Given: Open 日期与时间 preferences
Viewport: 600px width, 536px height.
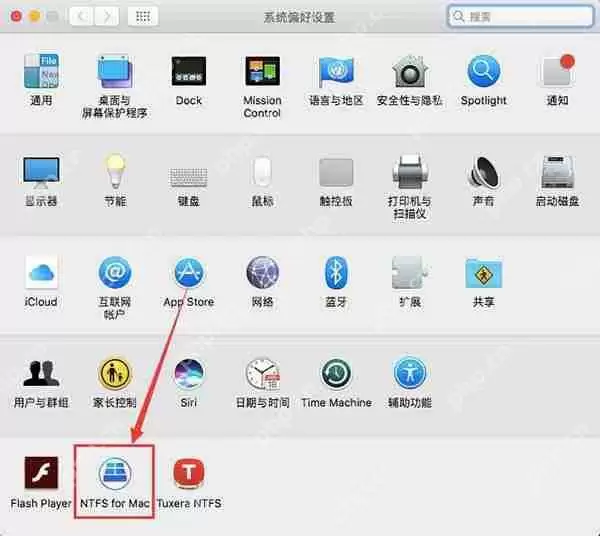Looking at the screenshot, I should [x=262, y=373].
